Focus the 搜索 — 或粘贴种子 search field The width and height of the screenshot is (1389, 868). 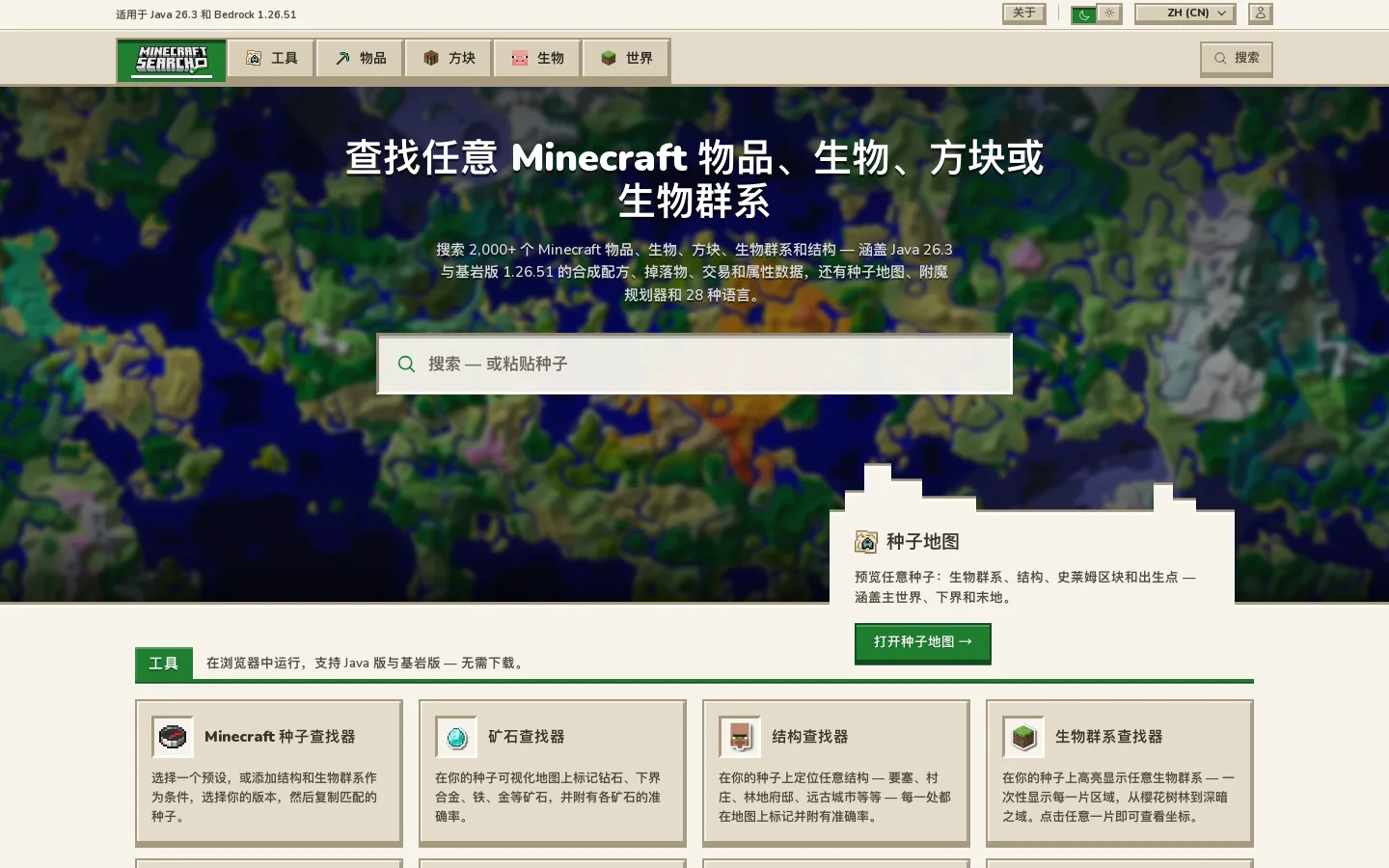pyautogui.click(x=694, y=365)
